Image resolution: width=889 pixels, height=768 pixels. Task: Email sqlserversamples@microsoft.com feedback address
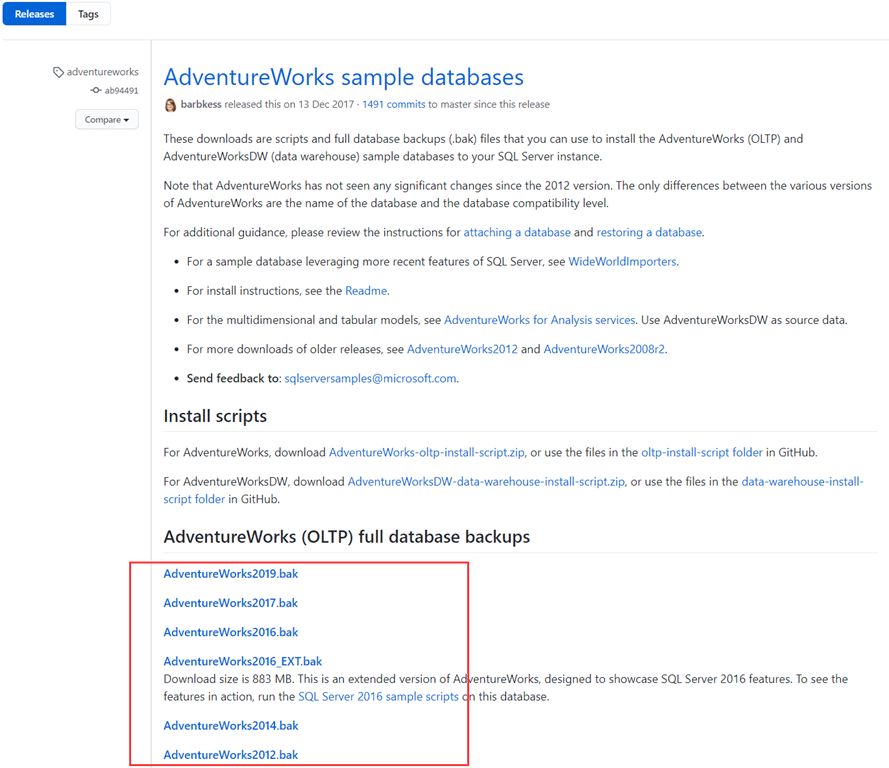point(370,378)
